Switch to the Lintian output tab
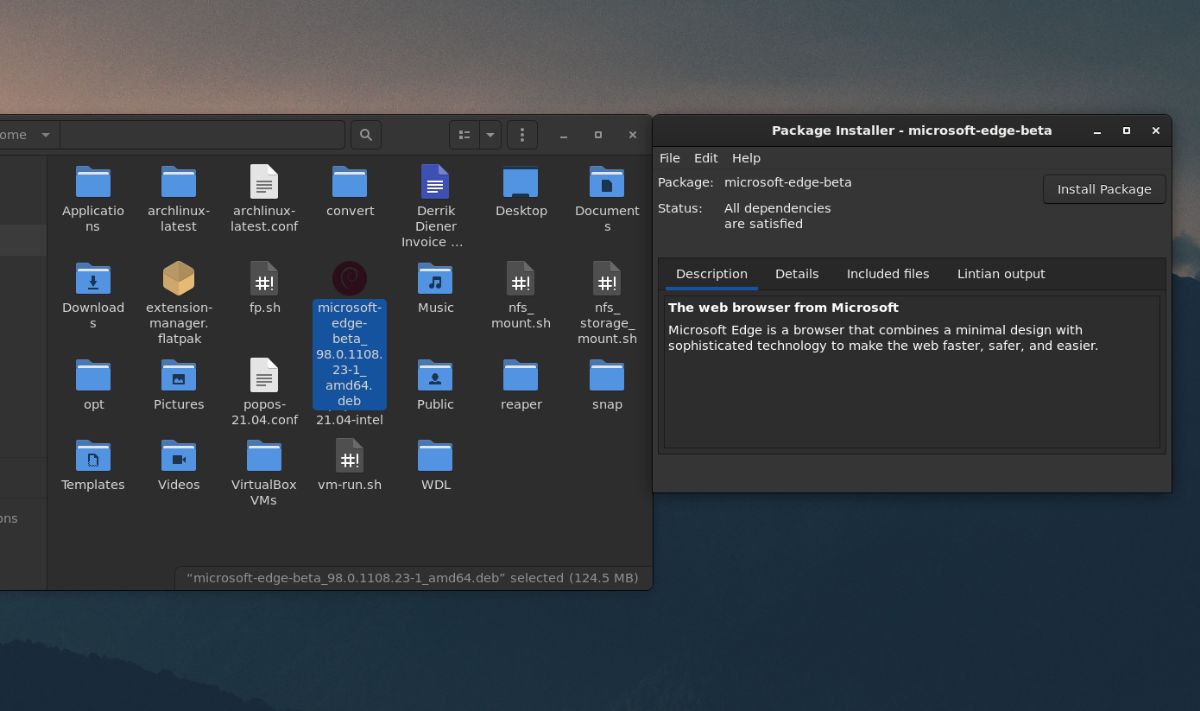This screenshot has height=711, width=1200. 1000,273
